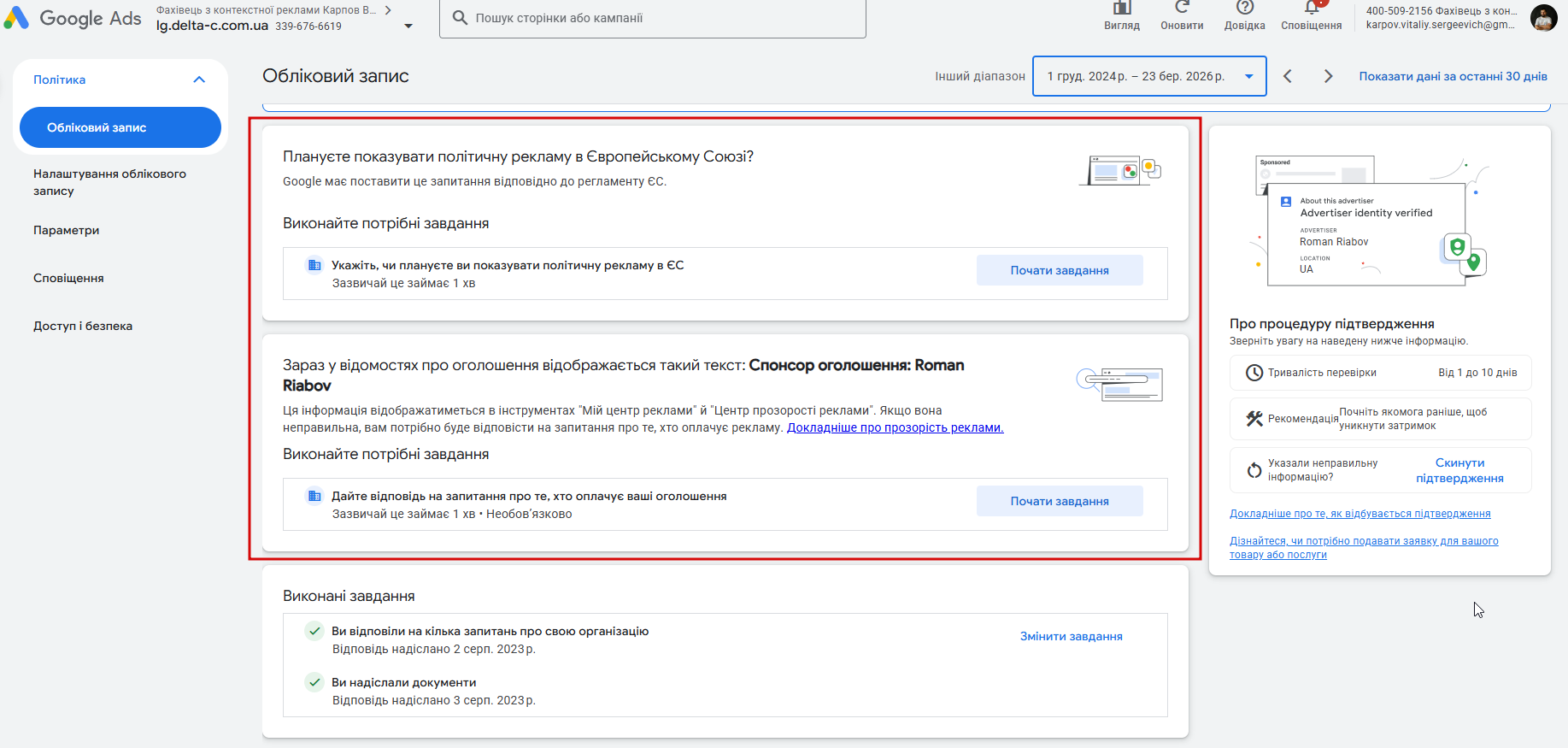Viewport: 1568px width, 748px height.
Task: Click account ID 339-676-6619 text
Action: tap(308, 27)
